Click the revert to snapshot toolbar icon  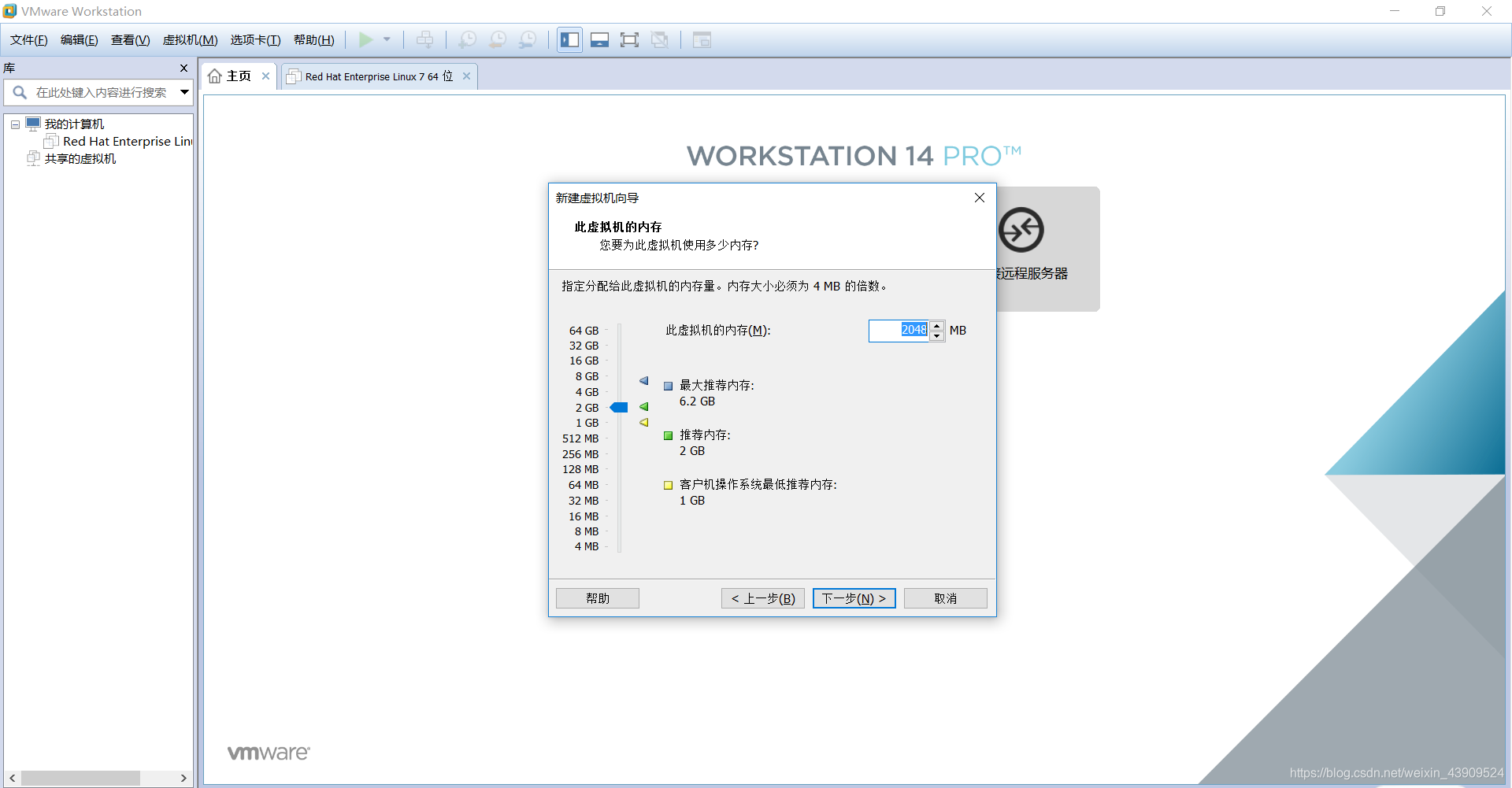click(x=498, y=39)
